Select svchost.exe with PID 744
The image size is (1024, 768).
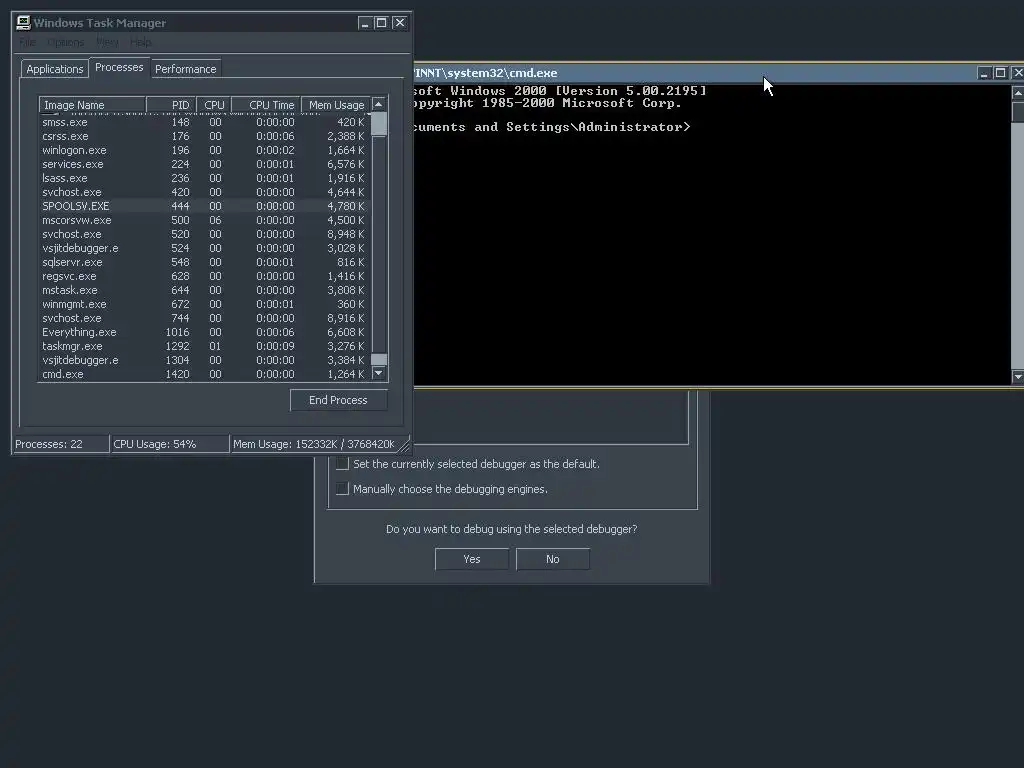click(204, 318)
